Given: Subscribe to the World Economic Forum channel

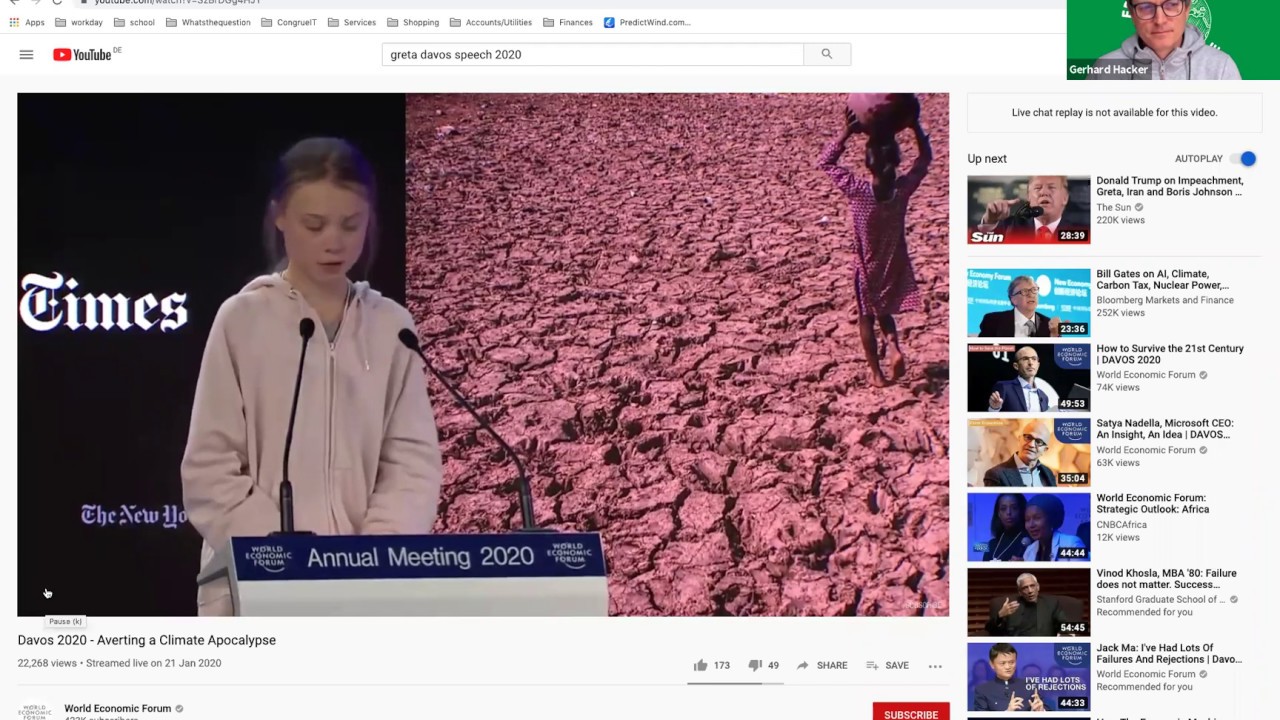Looking at the screenshot, I should [x=911, y=714].
